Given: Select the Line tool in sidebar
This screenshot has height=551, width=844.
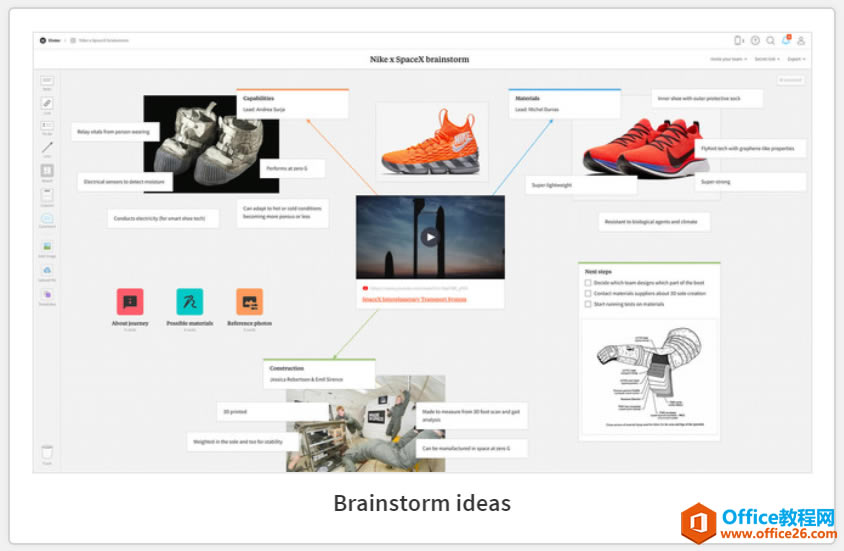Looking at the screenshot, I should 47,149.
